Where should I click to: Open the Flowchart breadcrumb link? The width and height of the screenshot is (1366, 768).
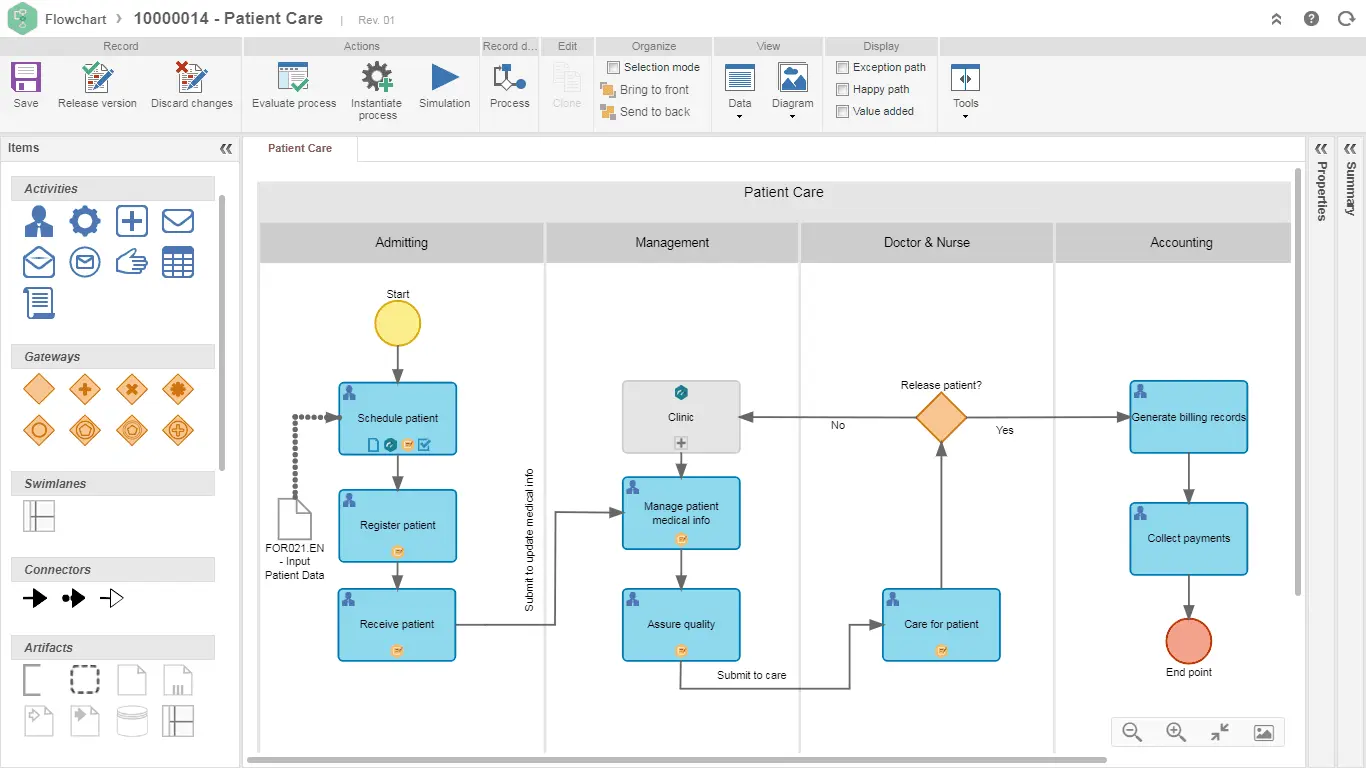75,19
